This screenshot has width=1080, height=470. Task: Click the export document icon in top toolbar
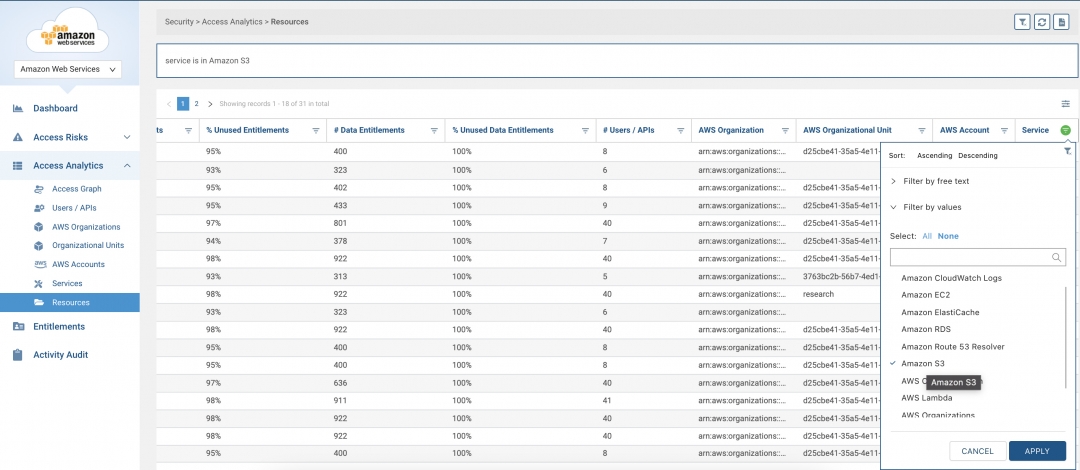point(1060,21)
